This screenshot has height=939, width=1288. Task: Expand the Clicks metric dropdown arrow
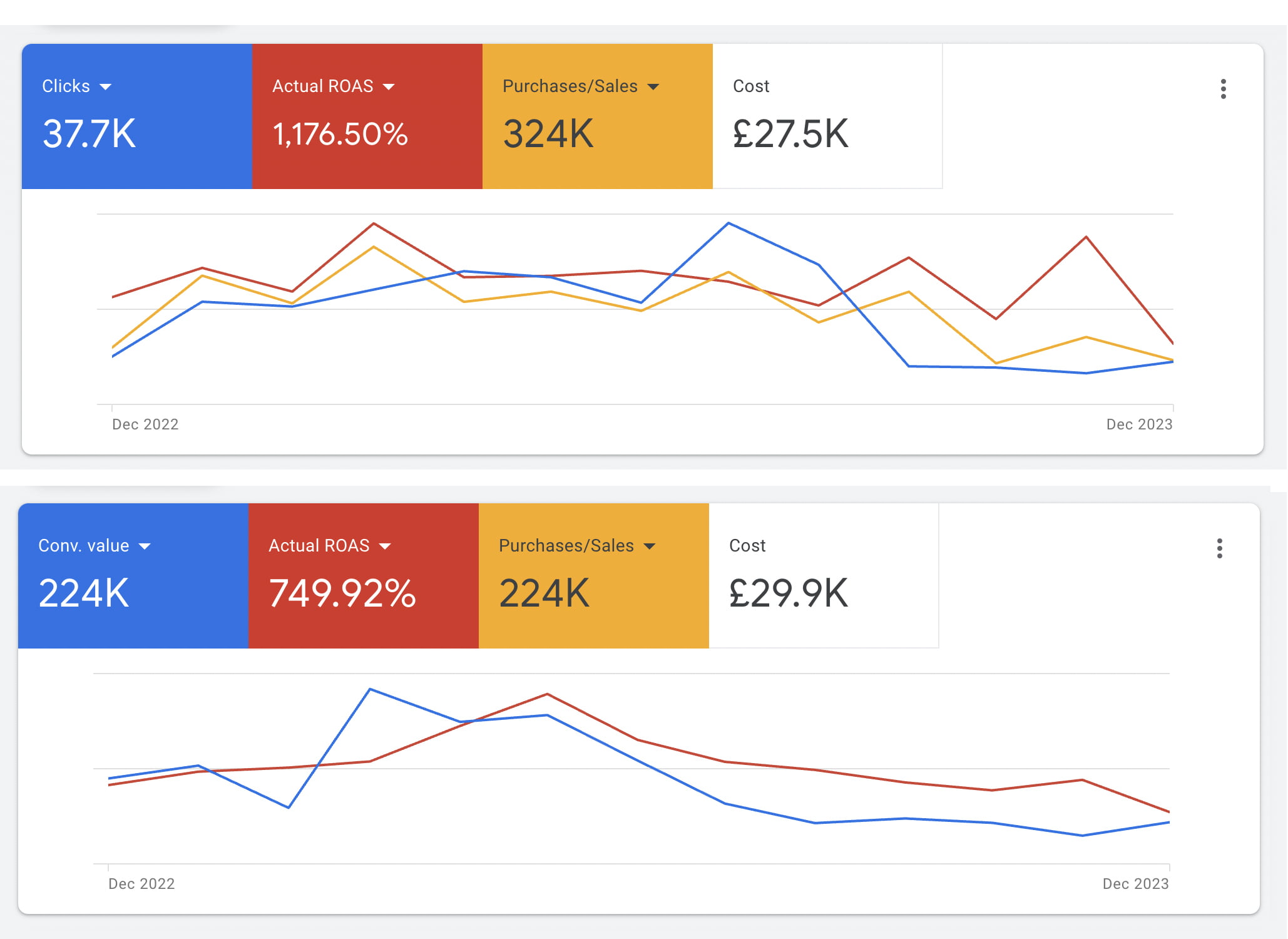click(106, 87)
